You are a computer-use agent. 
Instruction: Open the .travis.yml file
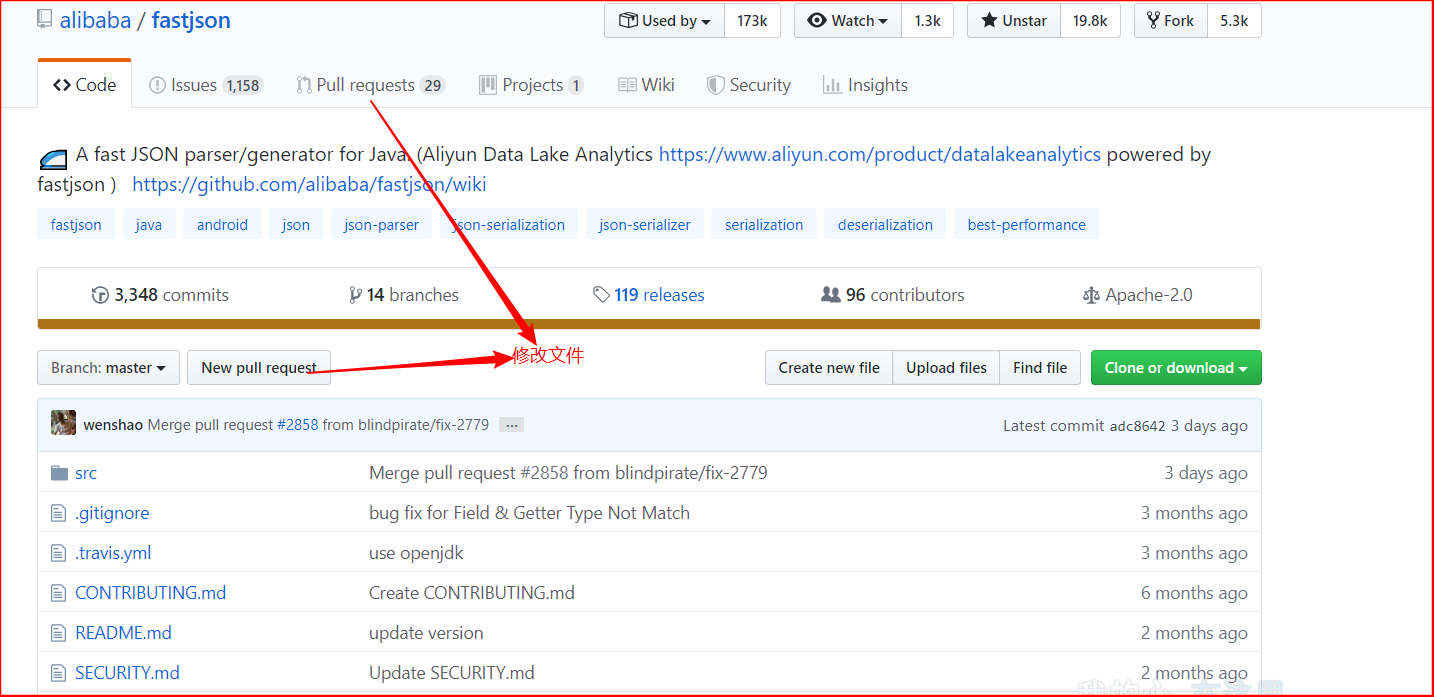tap(113, 553)
